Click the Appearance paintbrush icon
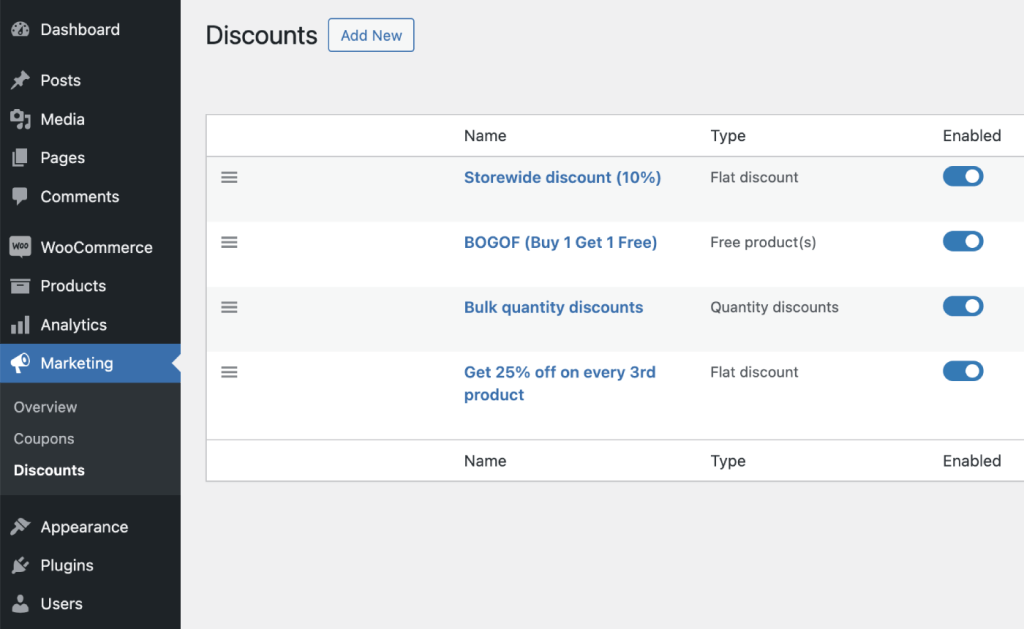The image size is (1024, 629). [x=22, y=526]
